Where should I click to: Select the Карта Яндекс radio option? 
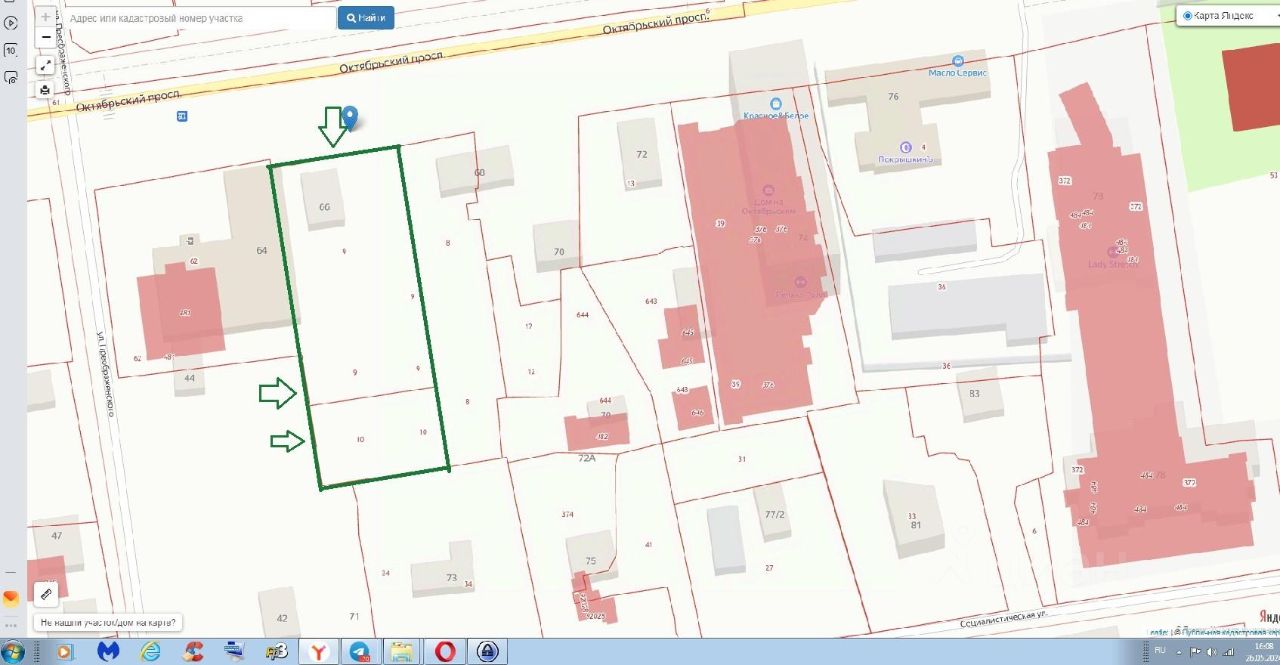[x=1188, y=16]
